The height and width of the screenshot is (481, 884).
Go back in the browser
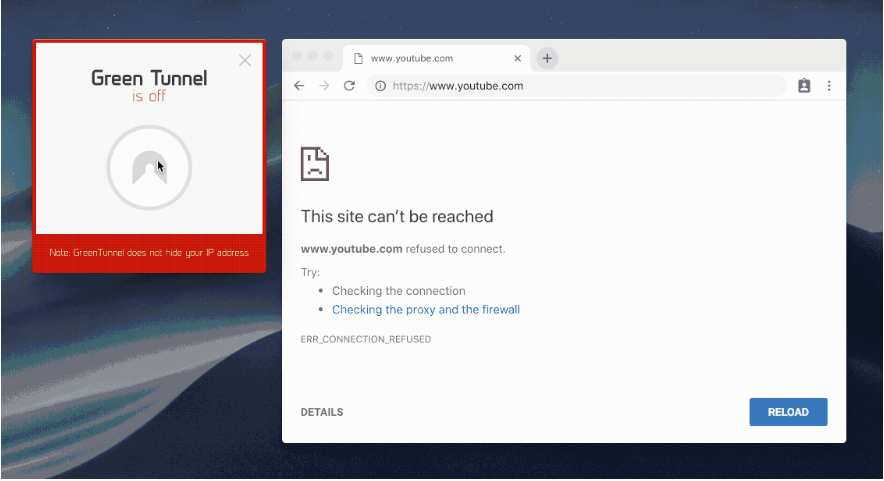299,86
